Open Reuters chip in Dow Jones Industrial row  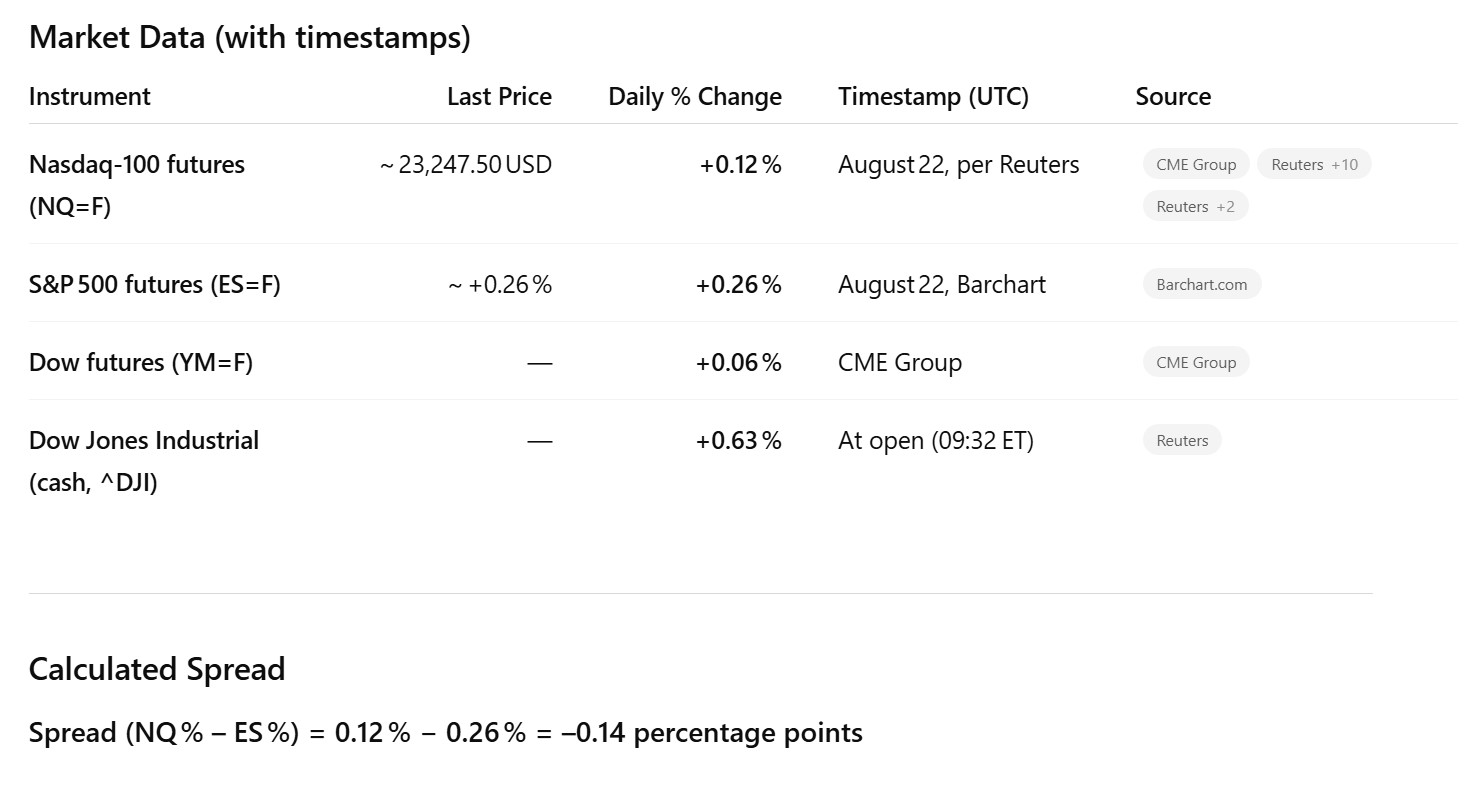point(1181,440)
